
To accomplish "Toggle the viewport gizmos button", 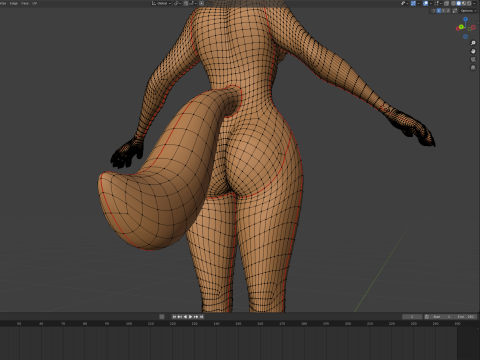I will [x=413, y=3].
